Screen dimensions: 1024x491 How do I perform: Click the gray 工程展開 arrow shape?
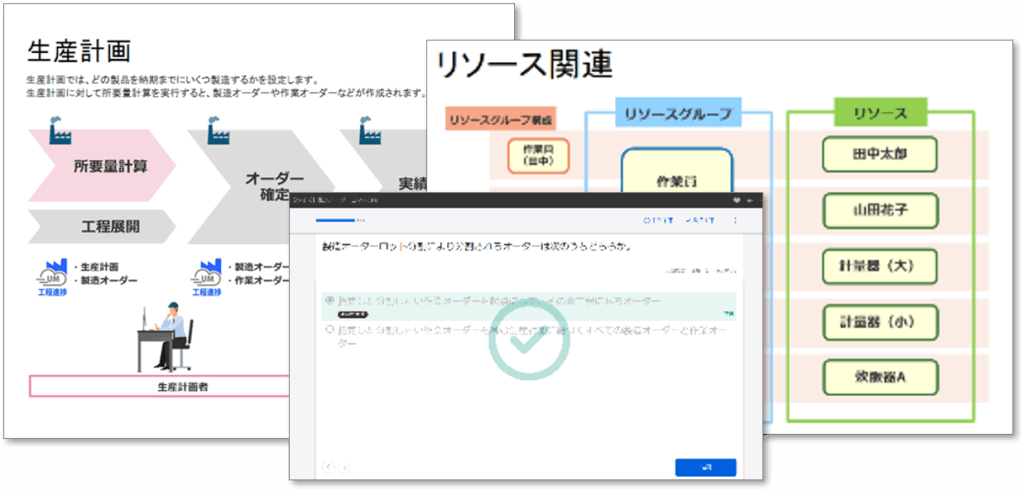coord(102,227)
